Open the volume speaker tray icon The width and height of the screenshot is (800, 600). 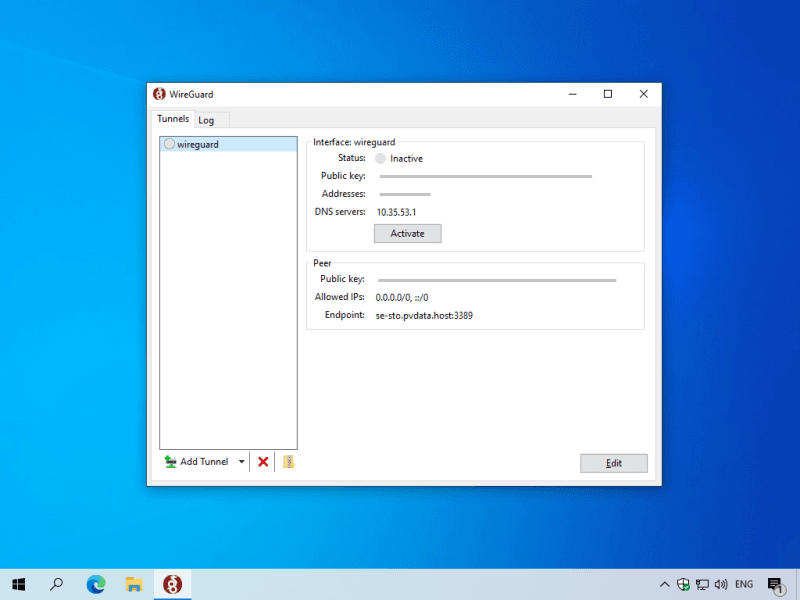coord(720,584)
